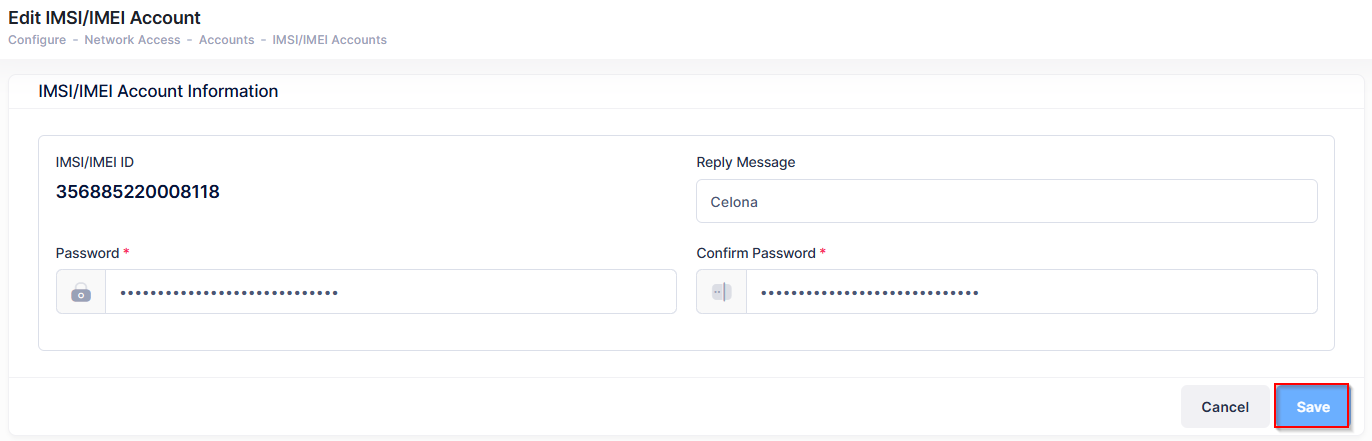Go to Configure breadcrumb
The width and height of the screenshot is (1372, 441).
[37, 40]
